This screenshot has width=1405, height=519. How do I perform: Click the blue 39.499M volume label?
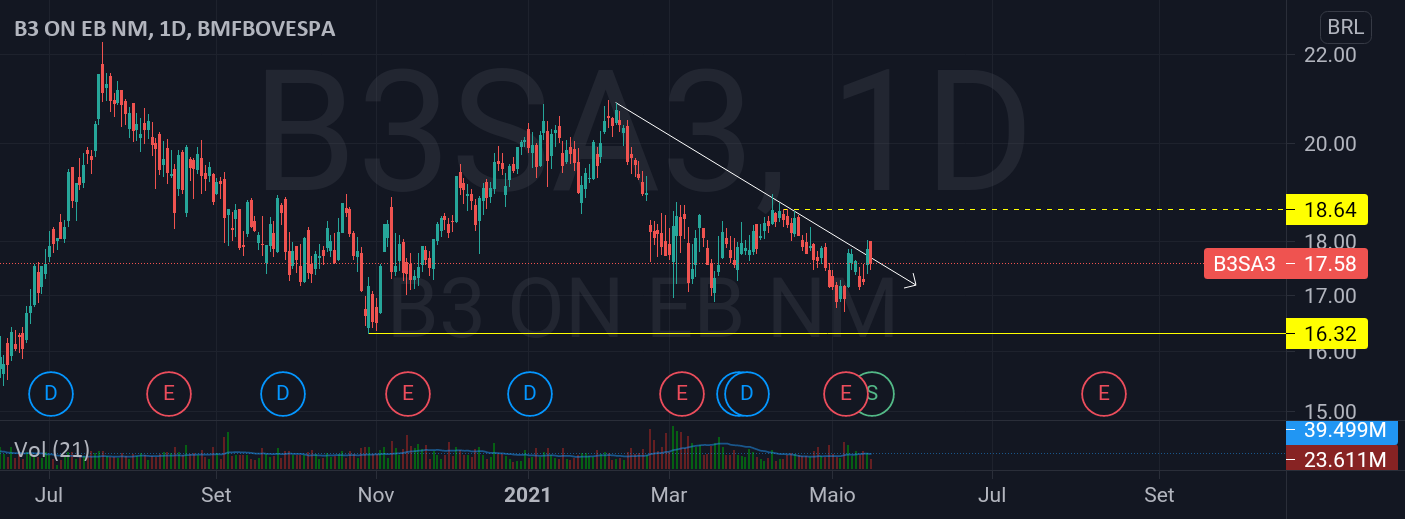(1342, 432)
